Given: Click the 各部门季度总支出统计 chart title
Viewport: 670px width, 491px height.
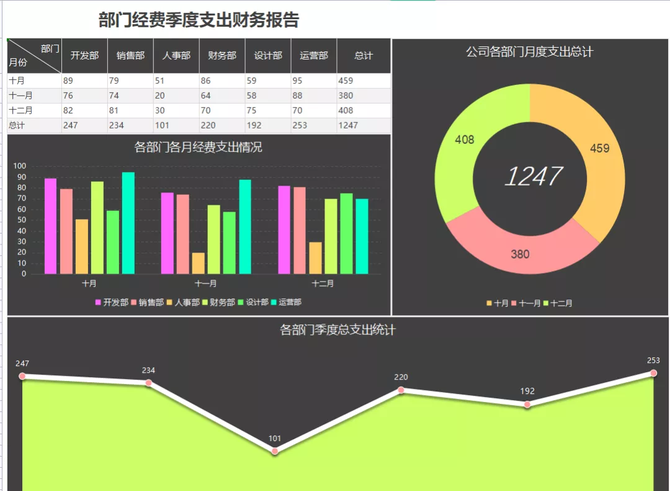Looking at the screenshot, I should 335,329.
